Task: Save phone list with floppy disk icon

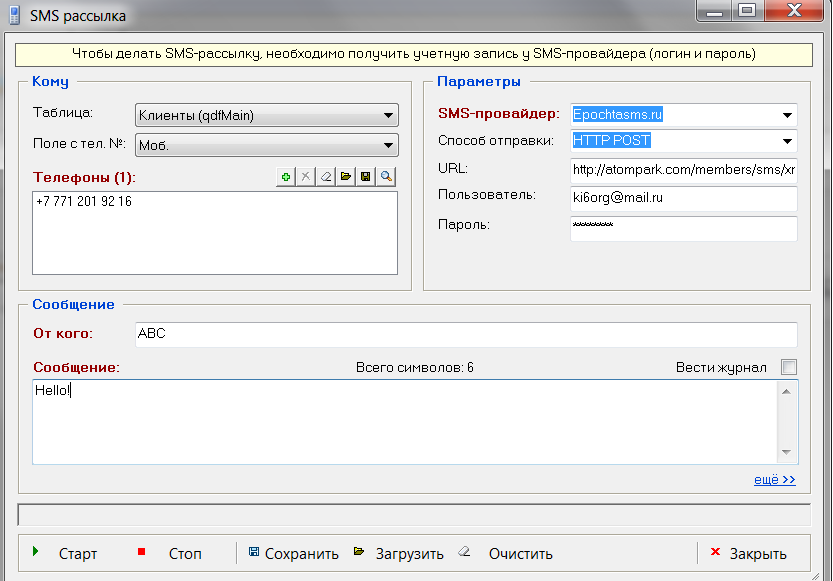Action: 366,177
